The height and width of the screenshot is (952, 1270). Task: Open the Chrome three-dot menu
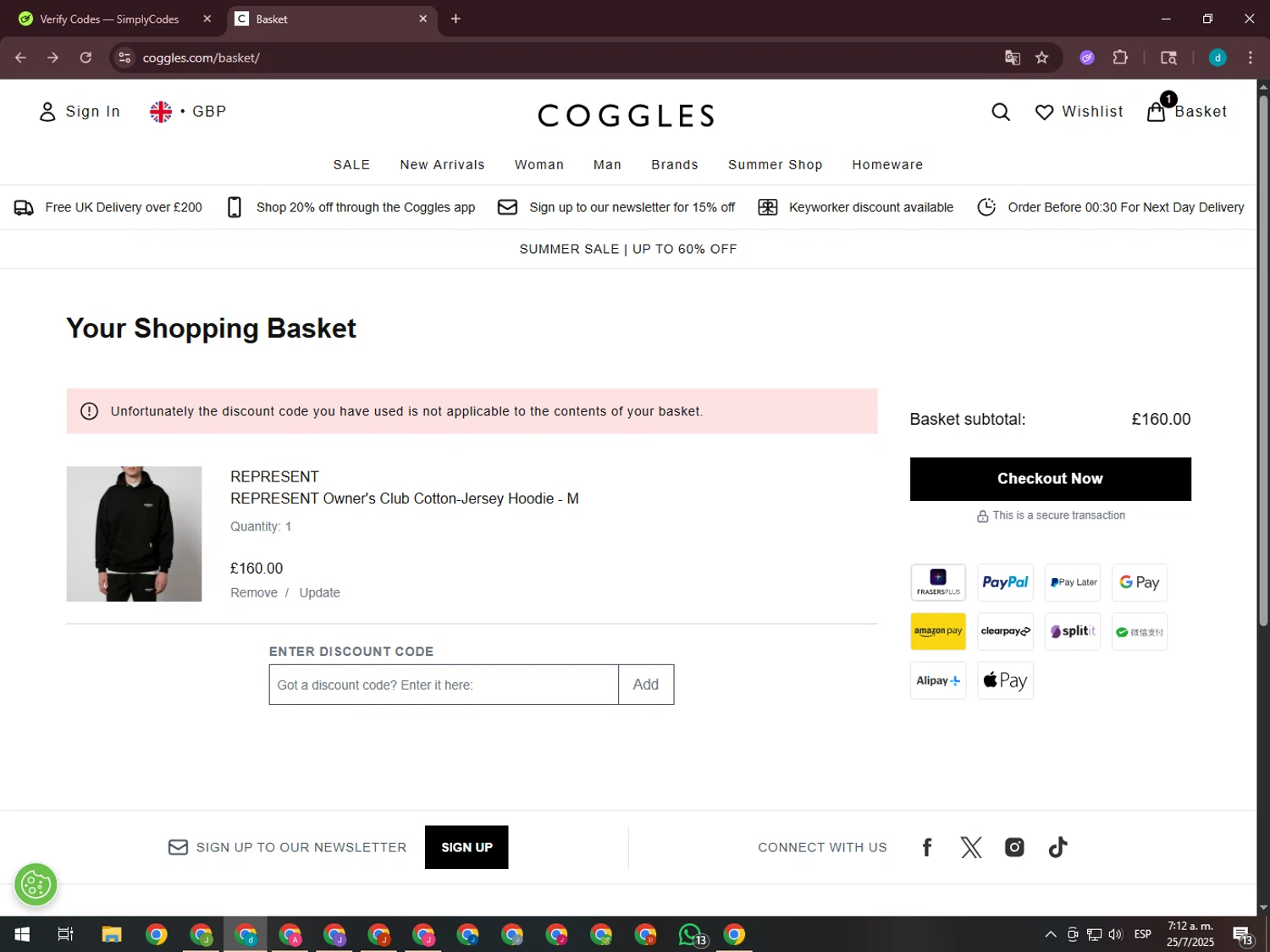tap(1250, 58)
